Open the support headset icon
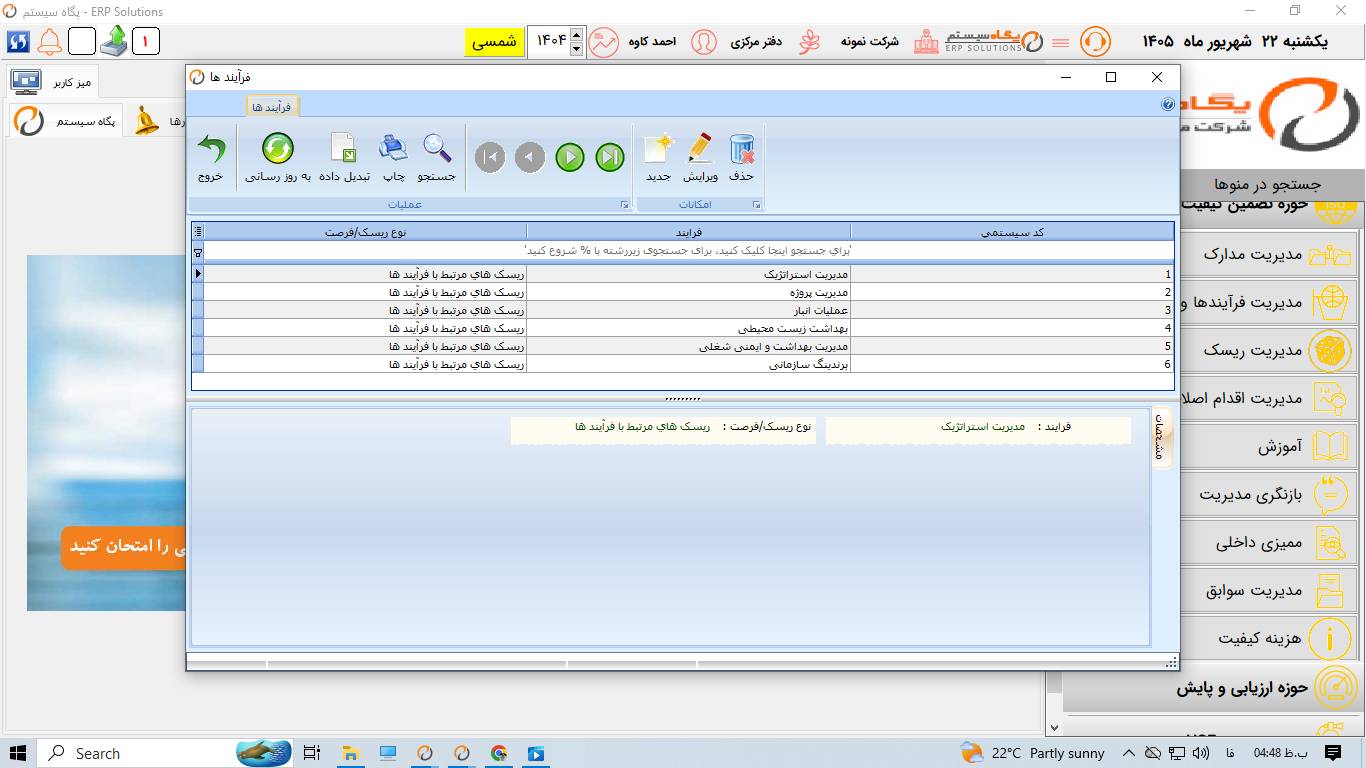This screenshot has height=768, width=1366. click(1096, 42)
